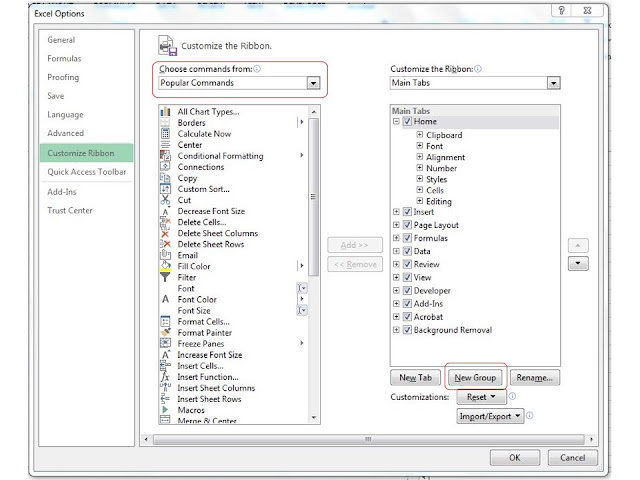The image size is (640, 480).
Task: Click the Borders command icon
Action: 165,122
